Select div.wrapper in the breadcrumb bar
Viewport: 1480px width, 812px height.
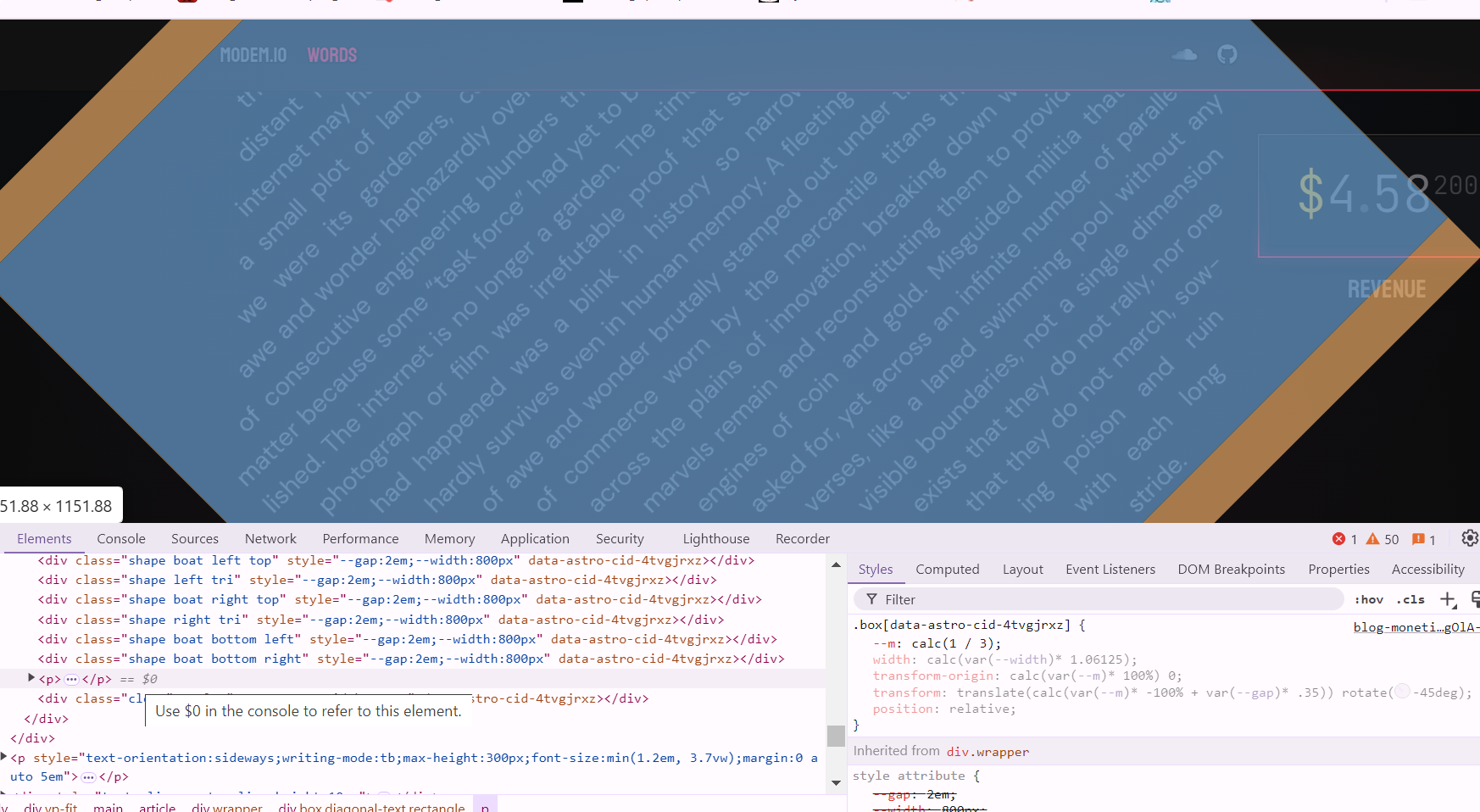[226, 807]
